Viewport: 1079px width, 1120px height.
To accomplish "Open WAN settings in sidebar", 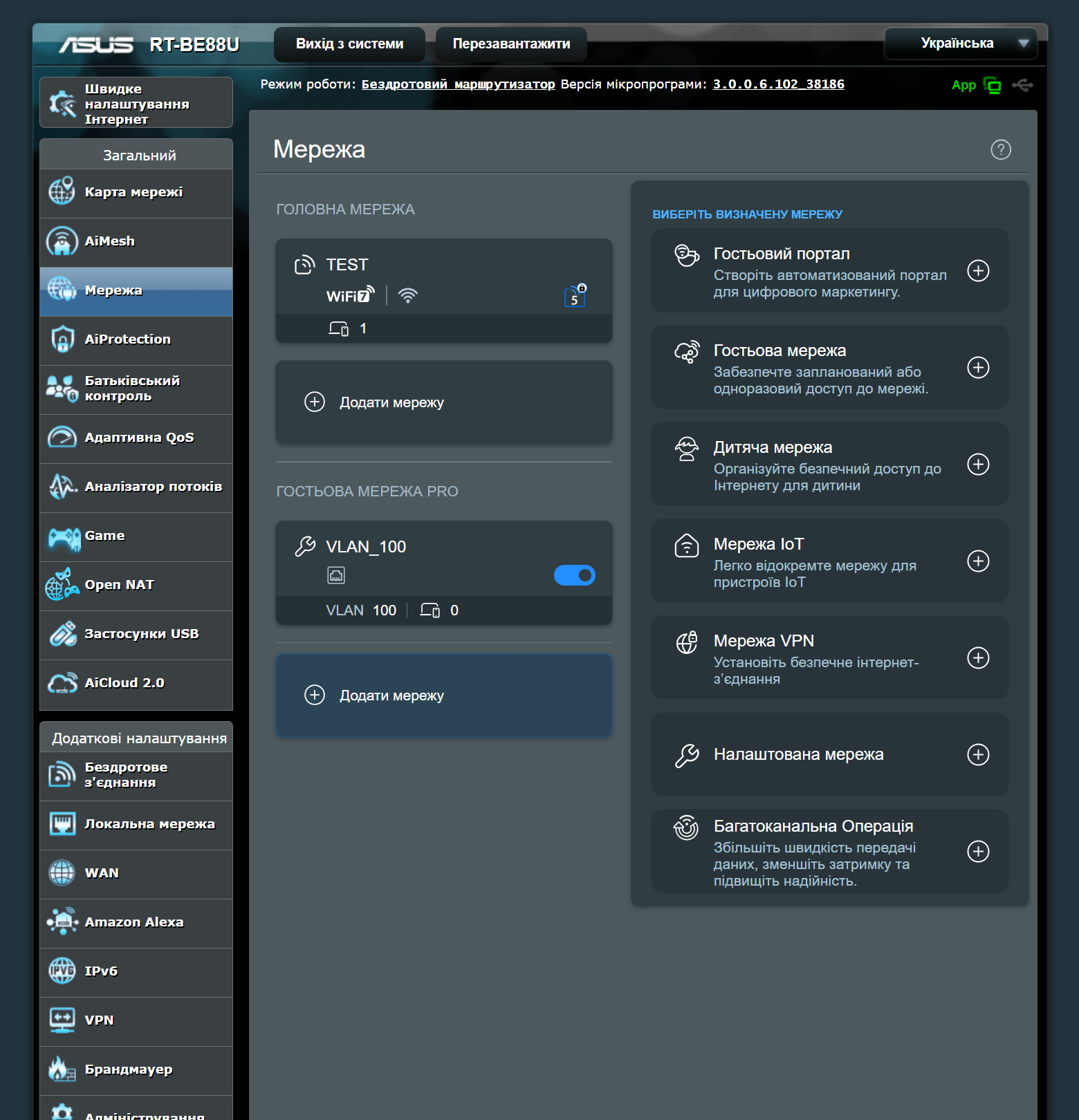I will coord(136,874).
